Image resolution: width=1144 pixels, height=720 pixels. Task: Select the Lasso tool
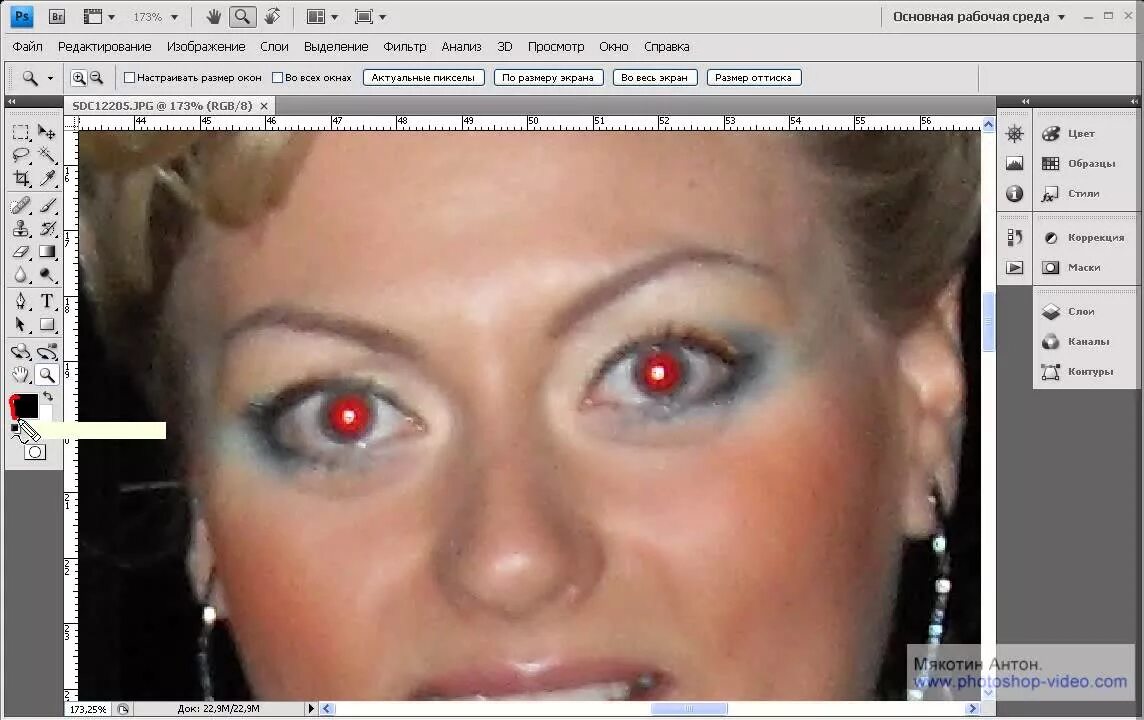pos(20,155)
